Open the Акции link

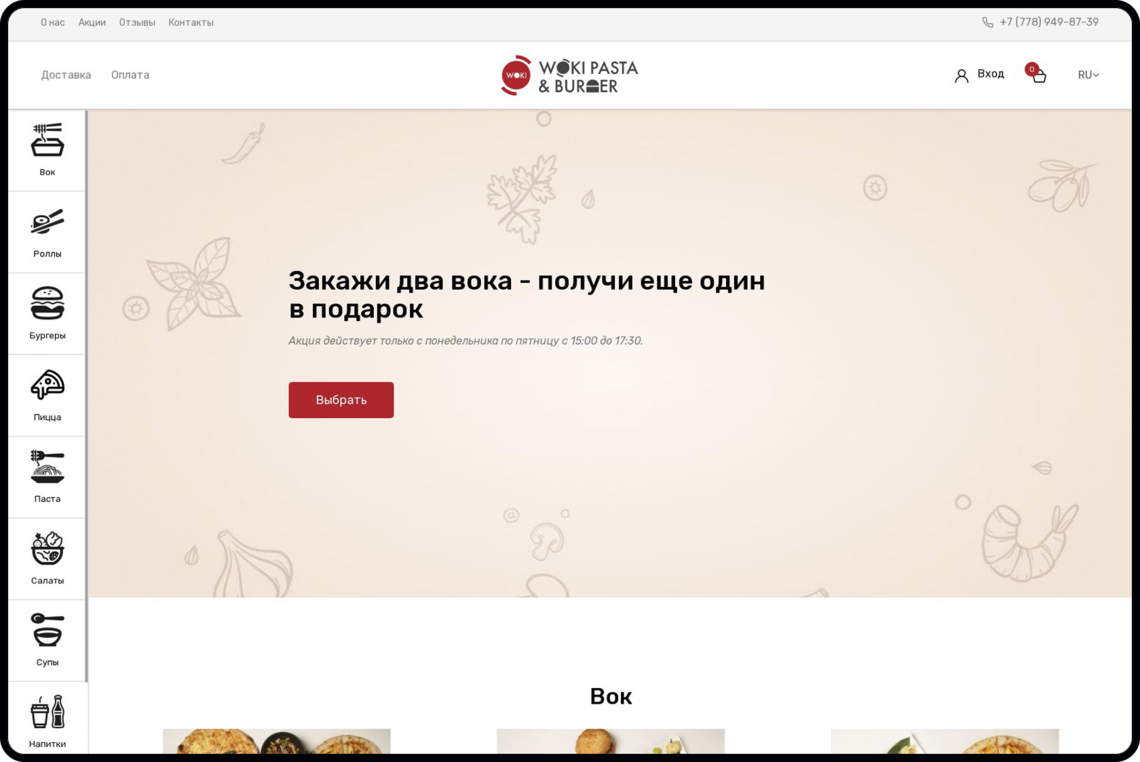tap(92, 22)
